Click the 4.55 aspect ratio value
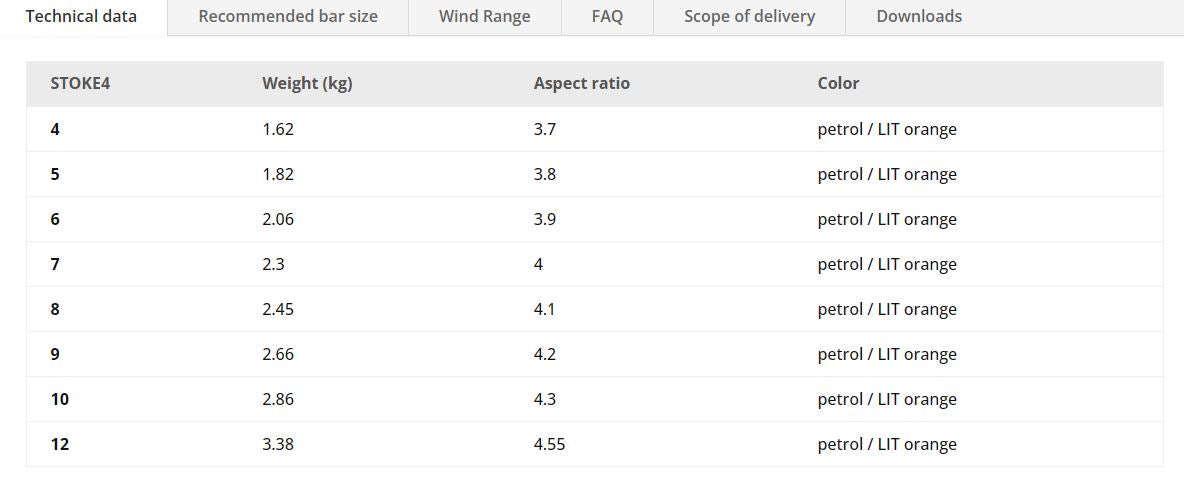The image size is (1184, 490). tap(549, 444)
